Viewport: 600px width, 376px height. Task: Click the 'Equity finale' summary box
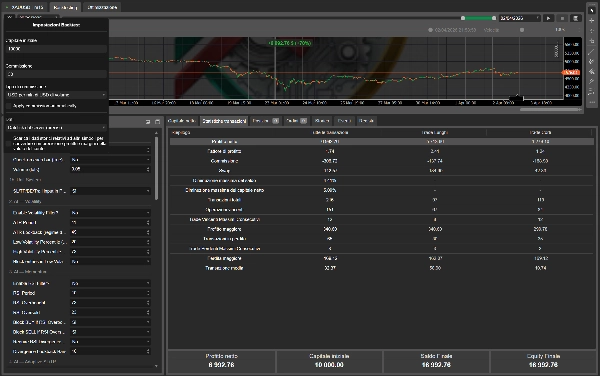(543, 361)
